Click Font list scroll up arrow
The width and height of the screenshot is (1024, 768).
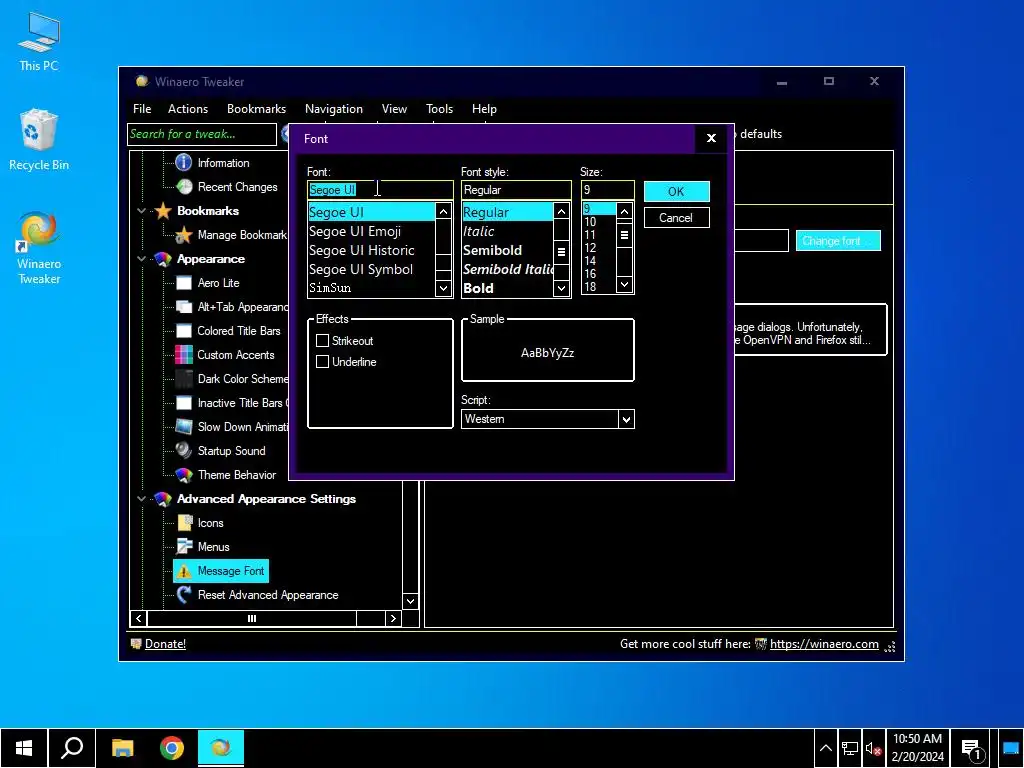pyautogui.click(x=443, y=212)
